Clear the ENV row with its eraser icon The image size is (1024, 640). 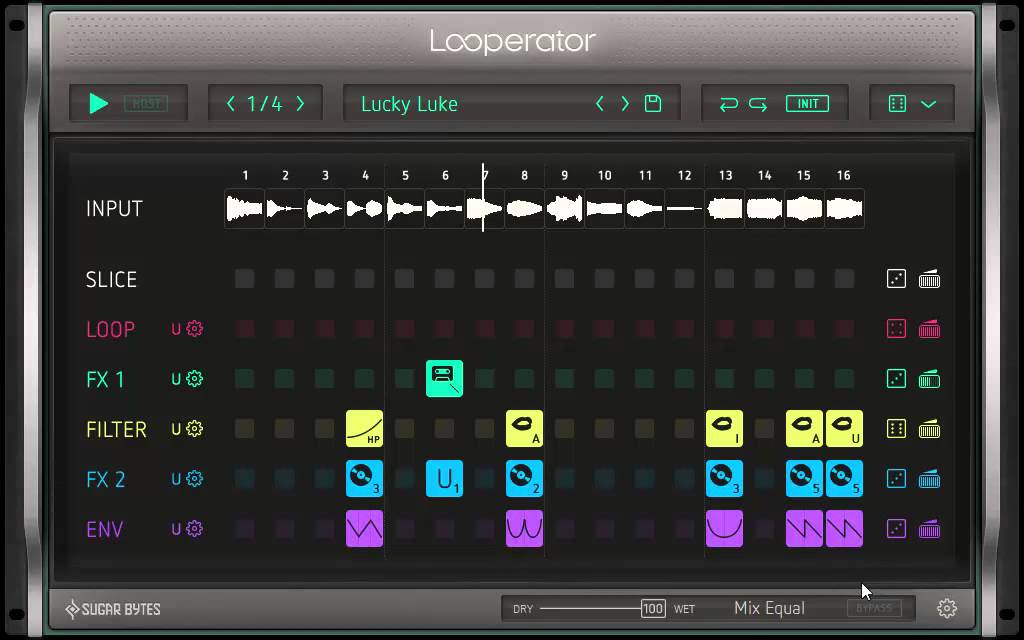tap(929, 528)
